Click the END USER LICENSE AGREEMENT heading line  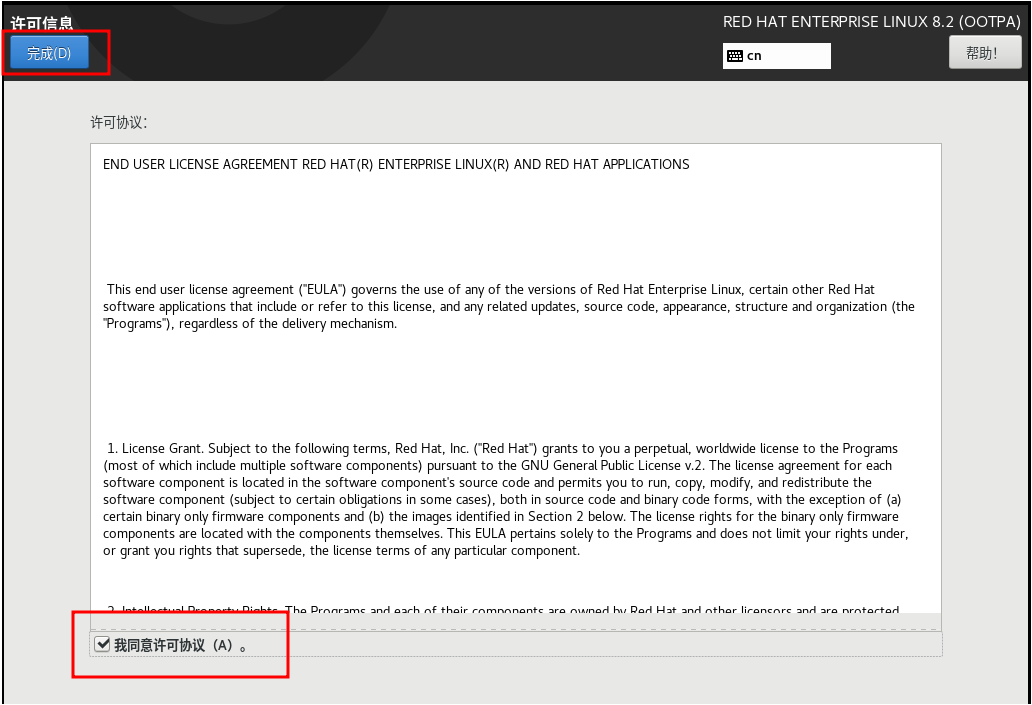396,165
